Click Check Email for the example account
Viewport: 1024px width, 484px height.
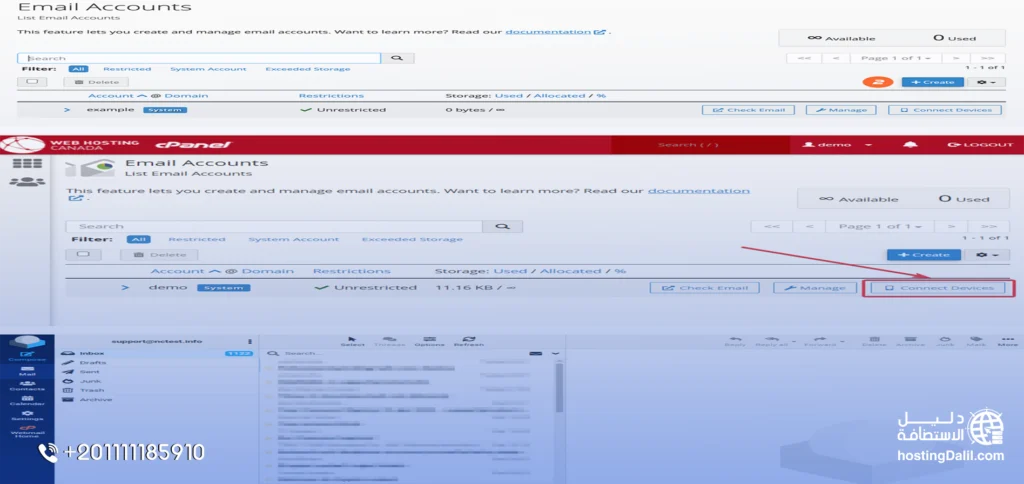[x=748, y=110]
